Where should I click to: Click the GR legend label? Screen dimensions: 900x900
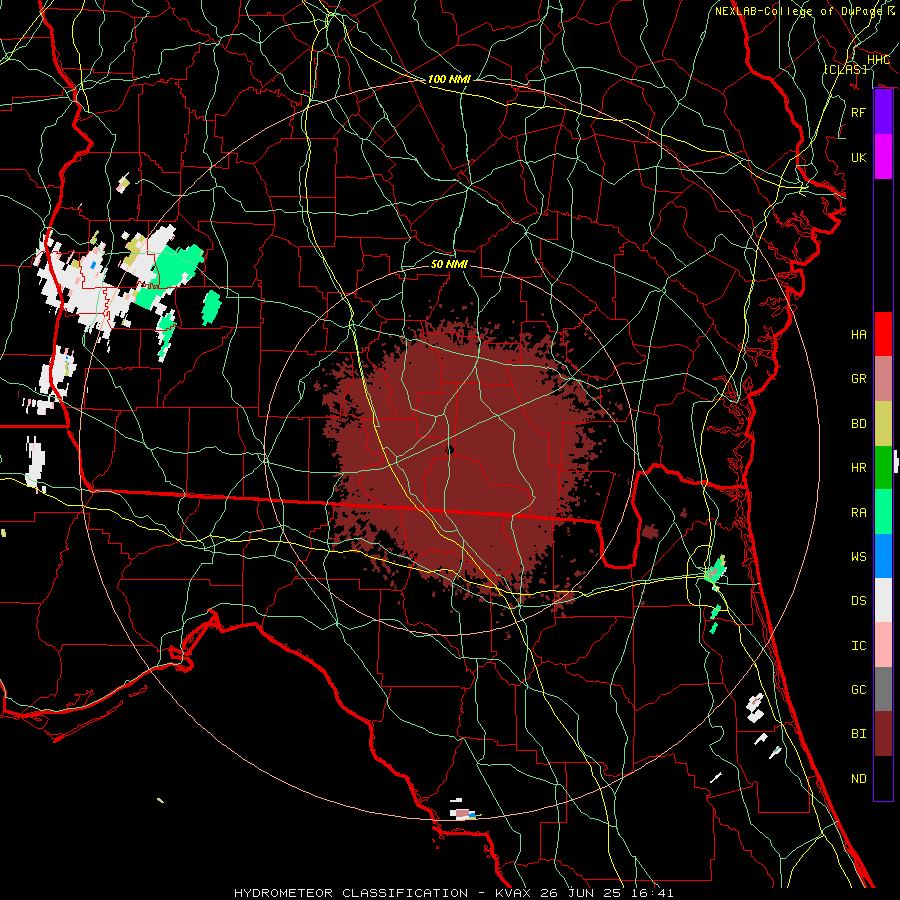pyautogui.click(x=859, y=379)
